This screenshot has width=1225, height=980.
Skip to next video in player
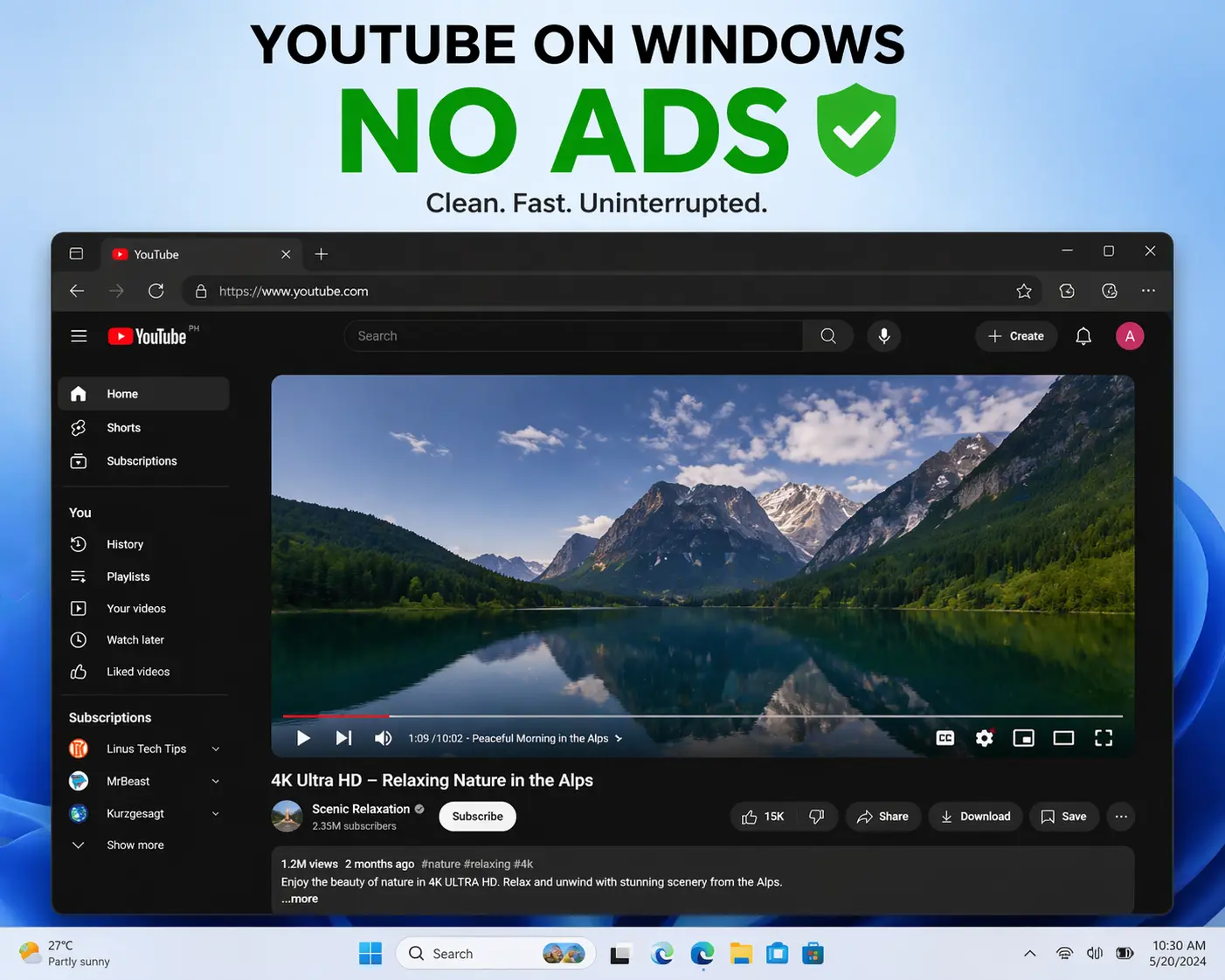click(343, 738)
